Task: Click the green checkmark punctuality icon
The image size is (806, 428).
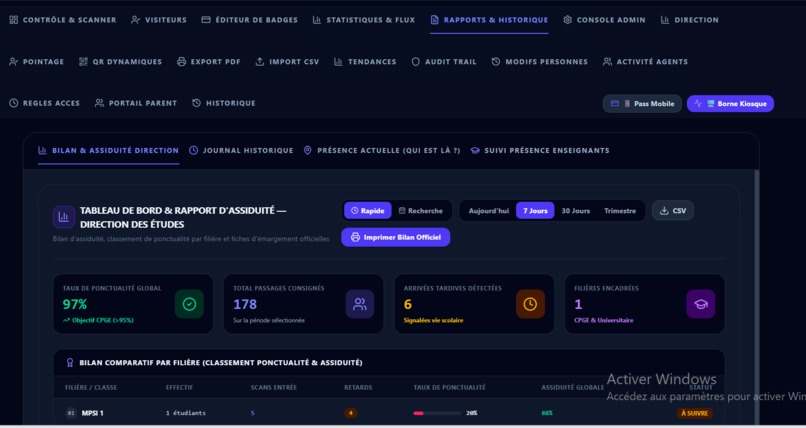Action: point(189,304)
